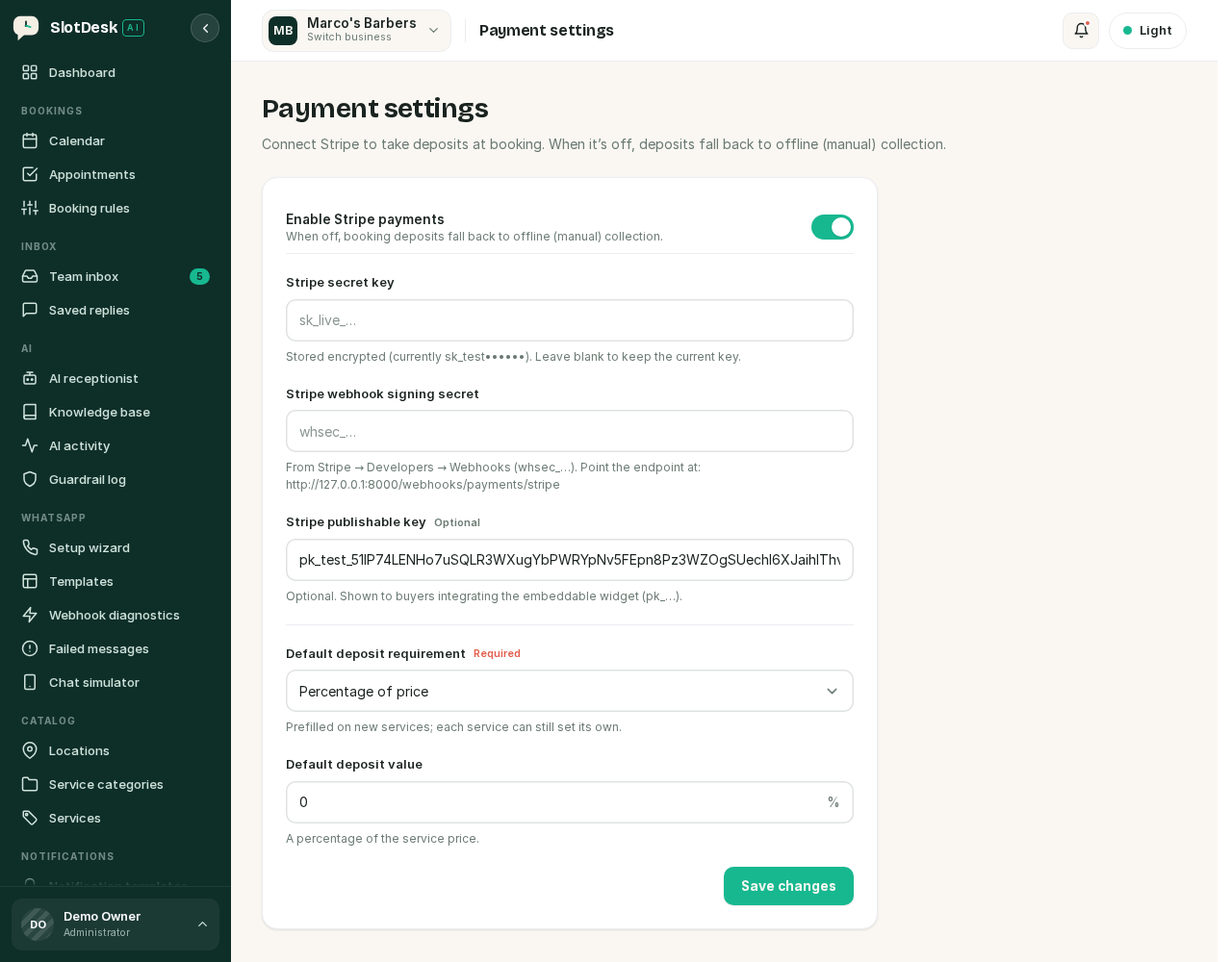Click the Locations pin icon
The height and width of the screenshot is (962, 1232).
(30, 750)
